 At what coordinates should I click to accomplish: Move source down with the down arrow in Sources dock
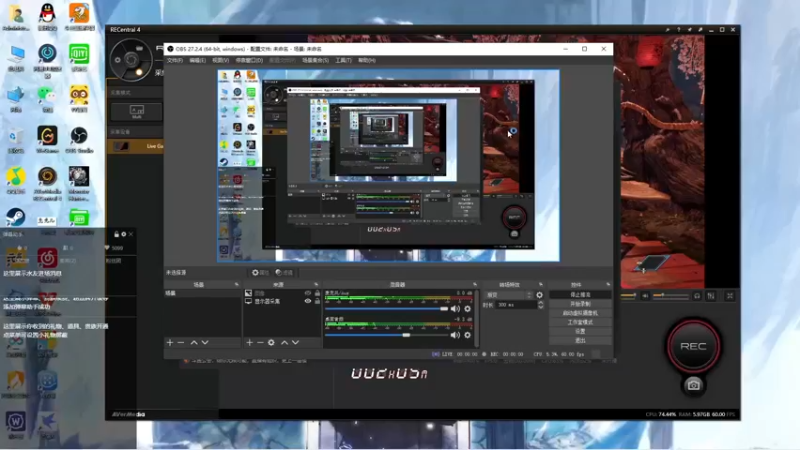[295, 342]
